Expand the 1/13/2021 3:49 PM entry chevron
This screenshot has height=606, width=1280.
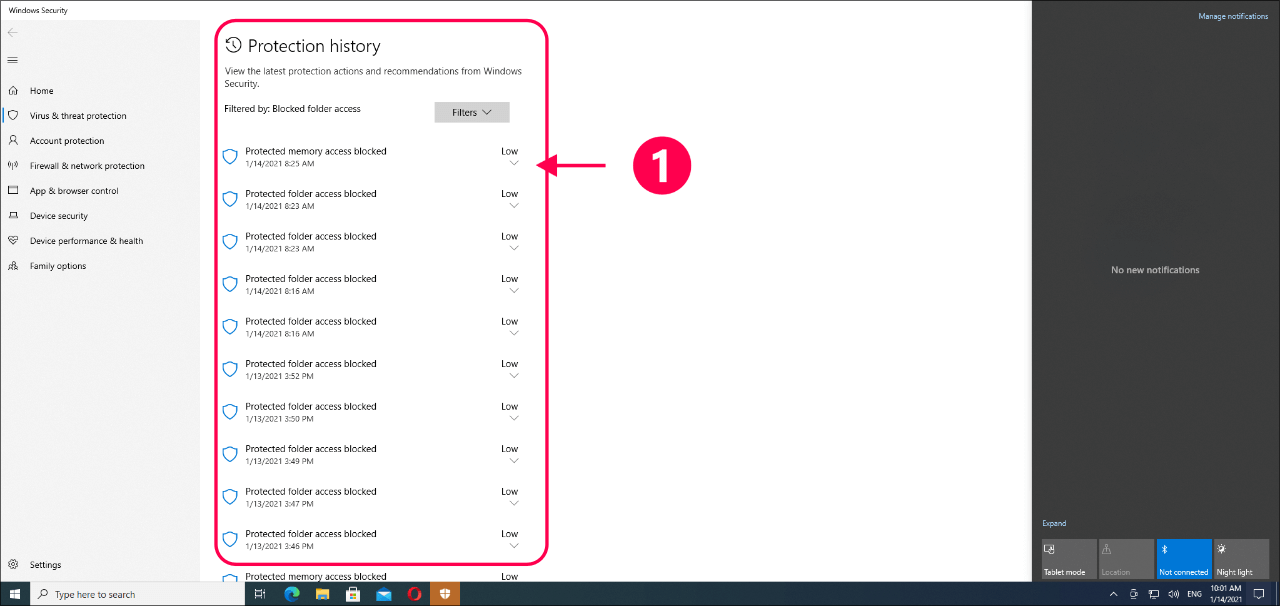(514, 461)
